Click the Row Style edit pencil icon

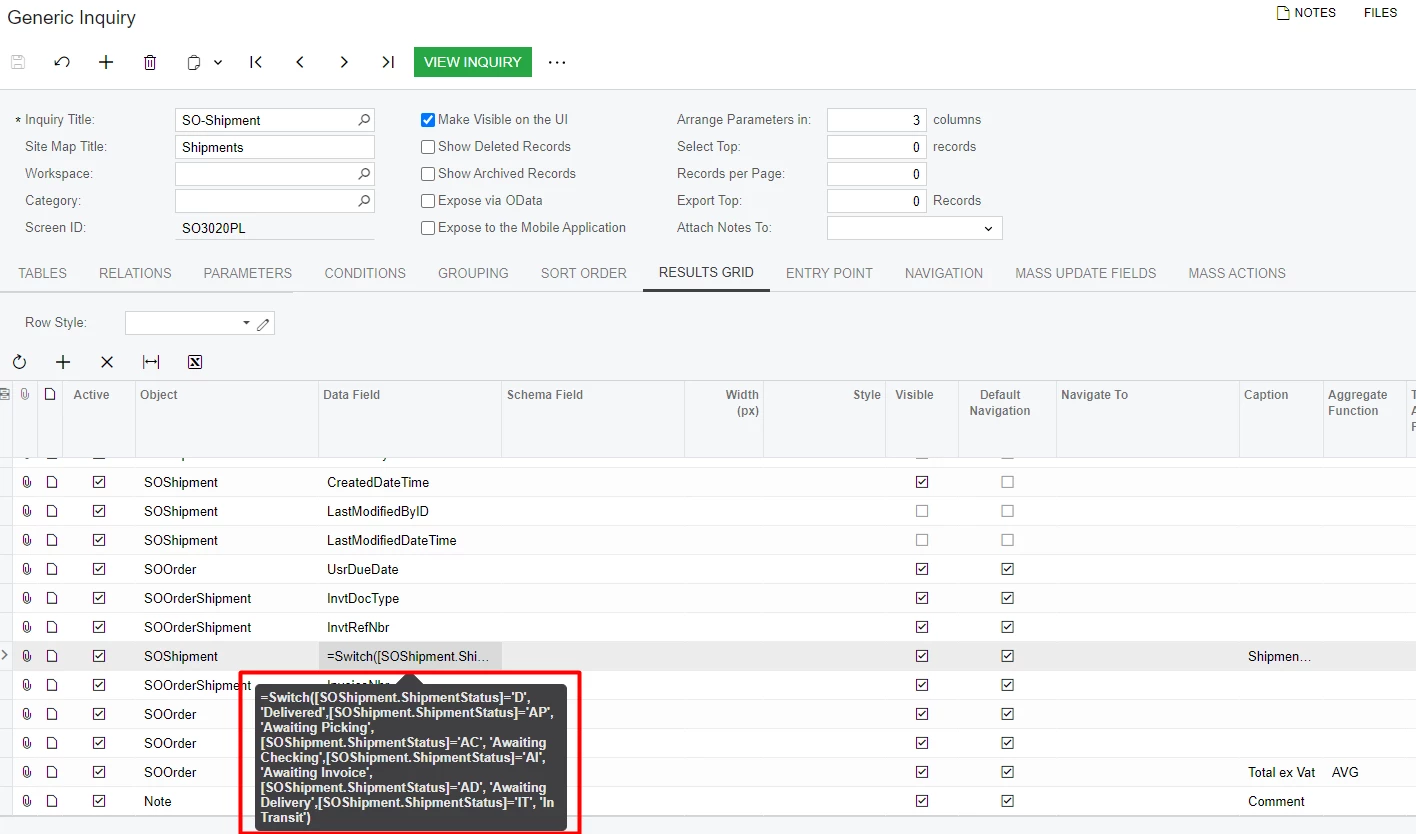tap(264, 323)
